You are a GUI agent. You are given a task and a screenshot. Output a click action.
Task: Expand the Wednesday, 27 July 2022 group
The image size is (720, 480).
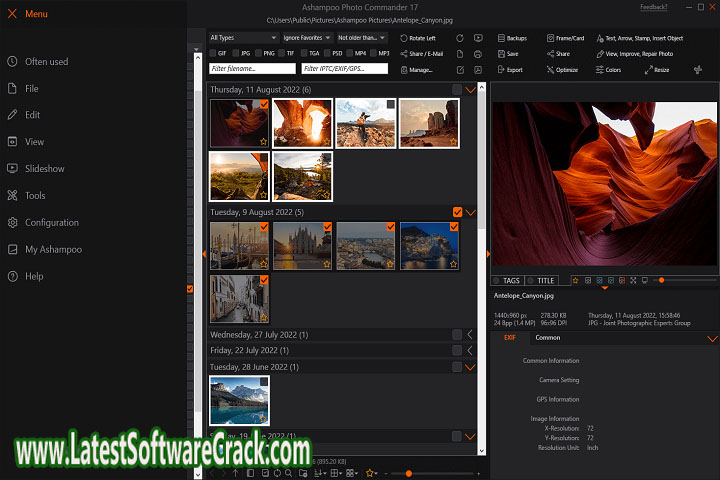(x=470, y=334)
